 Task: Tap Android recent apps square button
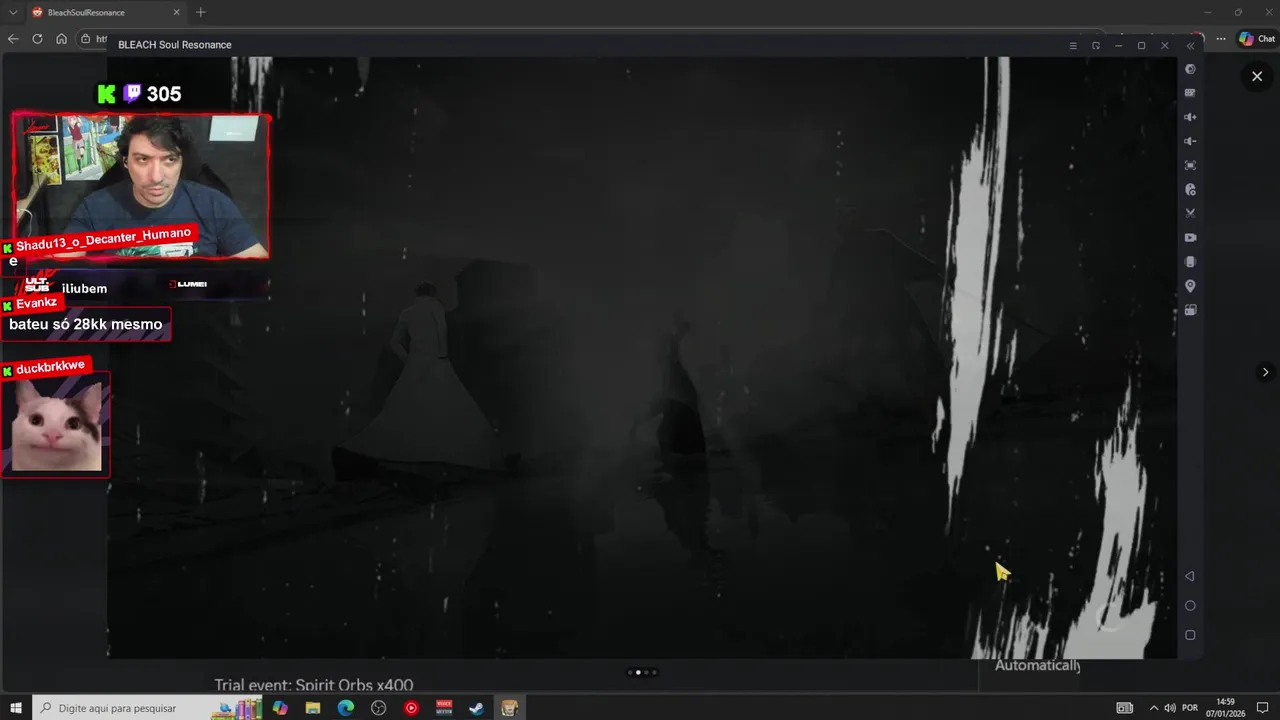point(1190,635)
